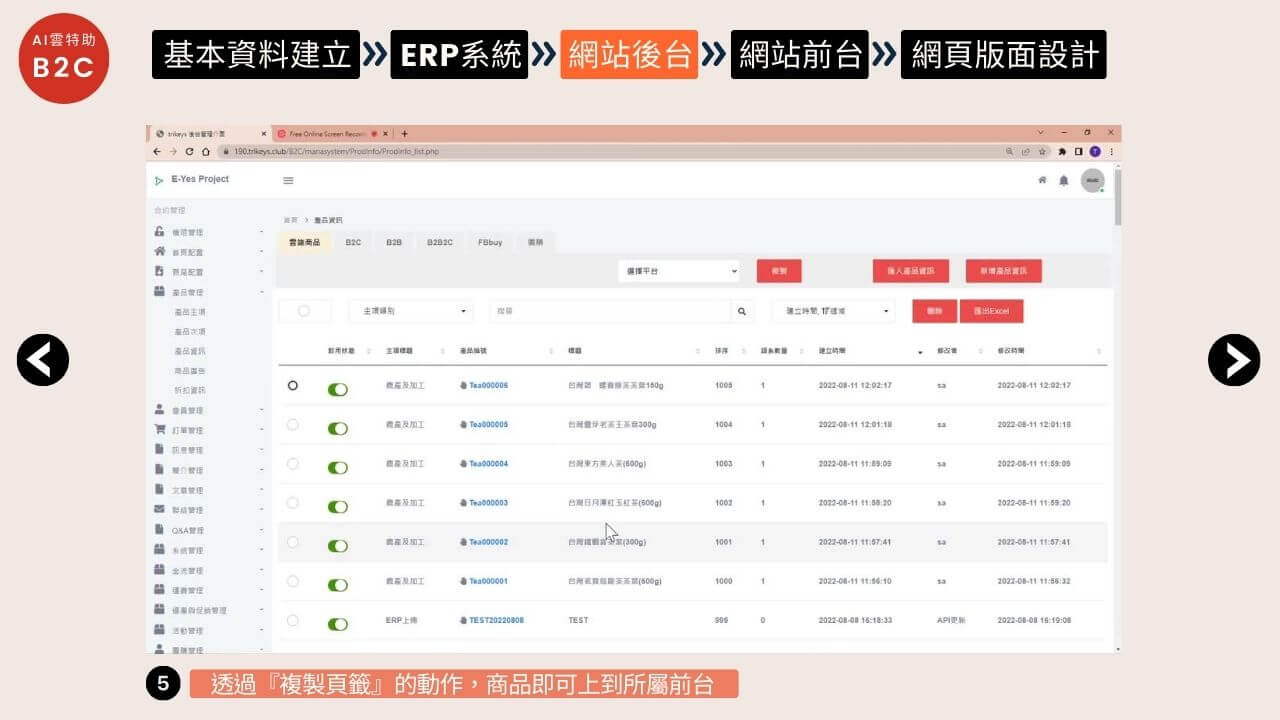
Task: Open the 選擇平台 platform dropdown
Action: coord(679,271)
